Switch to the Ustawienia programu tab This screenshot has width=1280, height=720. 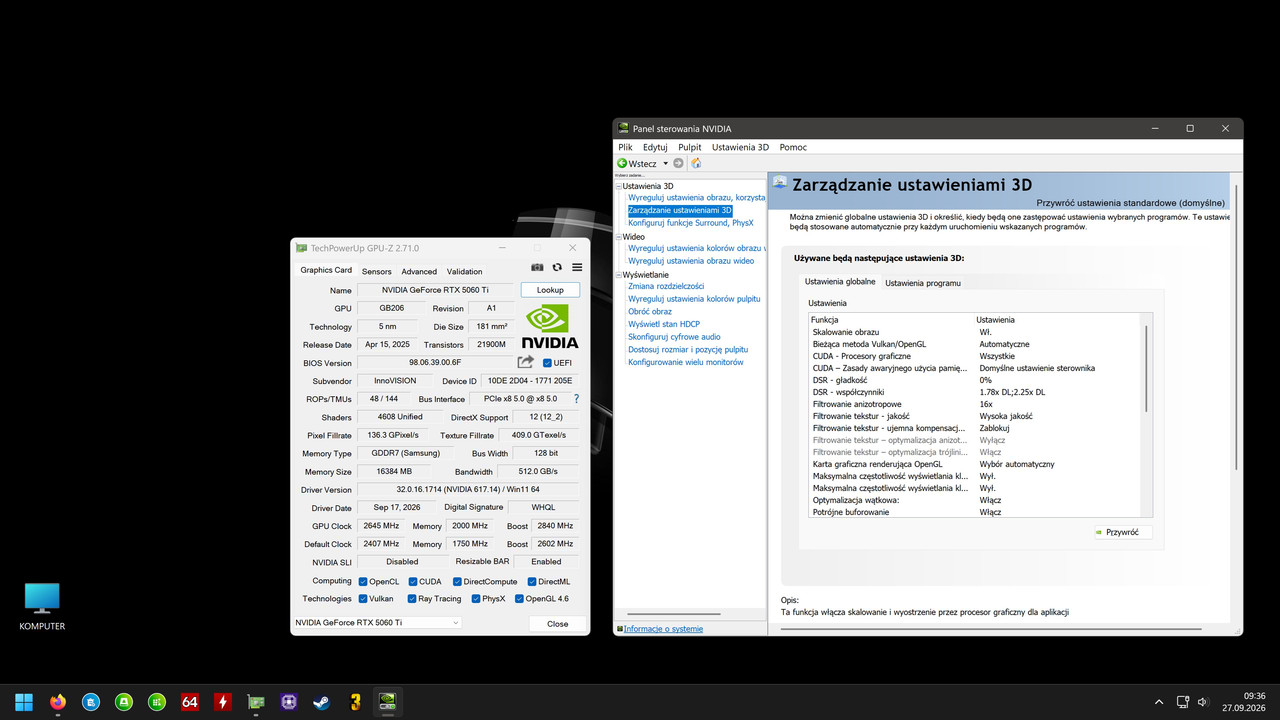[923, 283]
